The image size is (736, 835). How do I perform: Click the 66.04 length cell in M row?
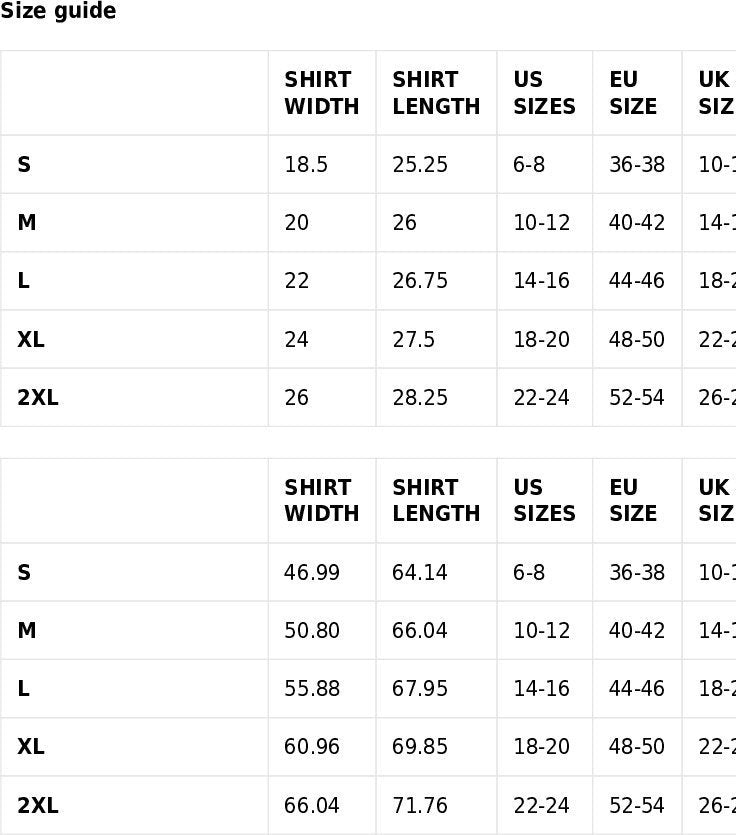tap(420, 631)
